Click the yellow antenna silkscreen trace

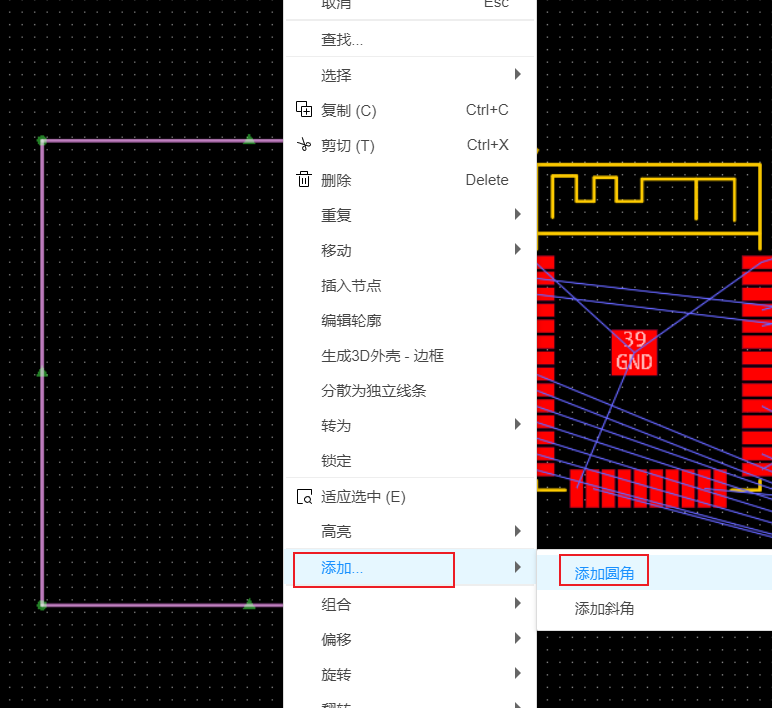[643, 196]
